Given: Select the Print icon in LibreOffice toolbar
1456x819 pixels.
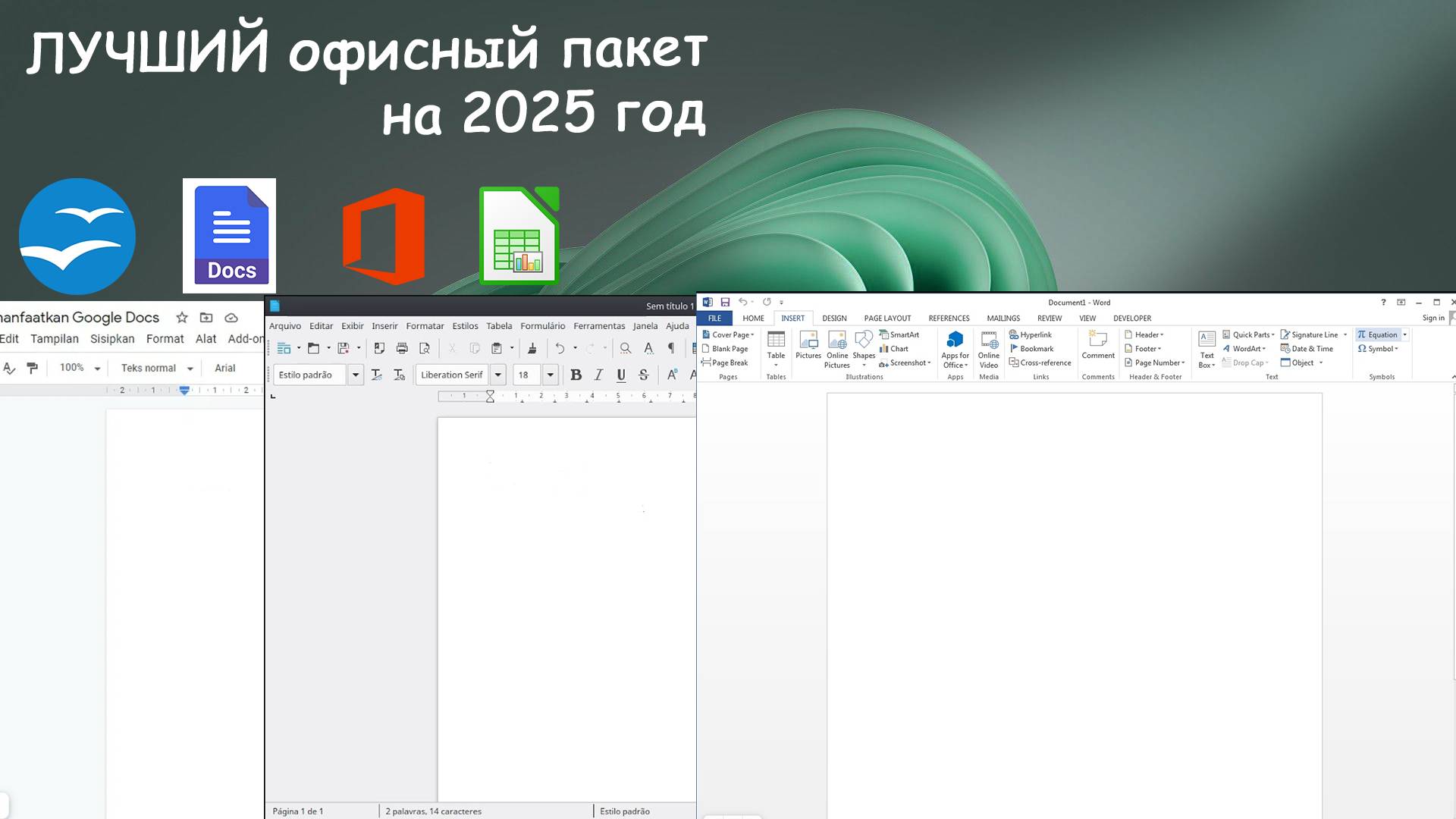Looking at the screenshot, I should 402,349.
